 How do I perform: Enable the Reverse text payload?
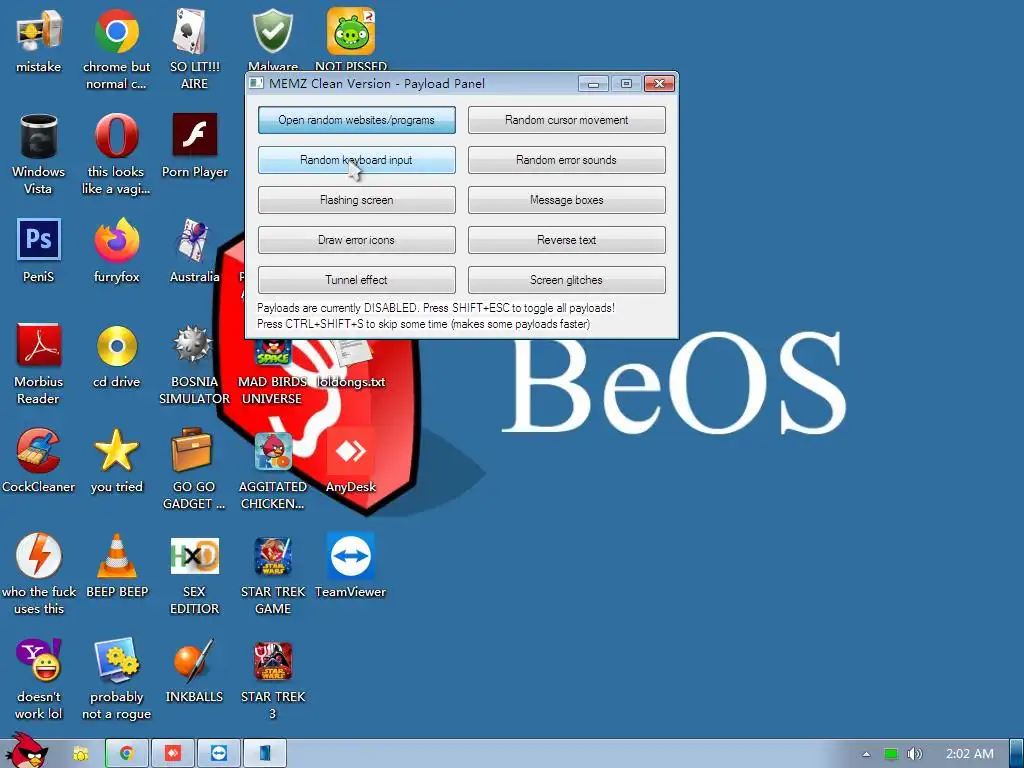coord(567,240)
